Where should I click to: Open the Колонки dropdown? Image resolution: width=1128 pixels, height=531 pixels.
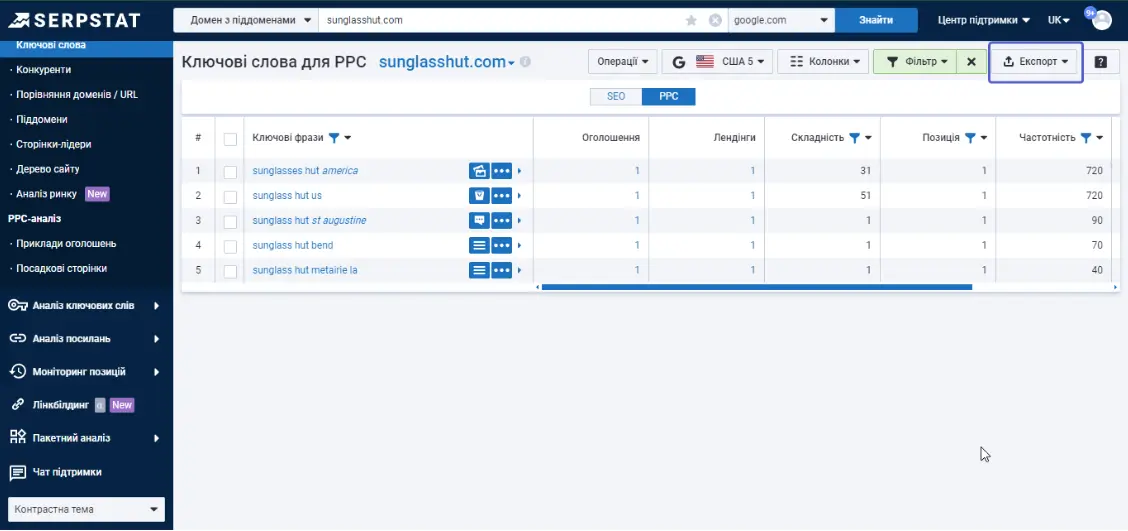coord(824,62)
